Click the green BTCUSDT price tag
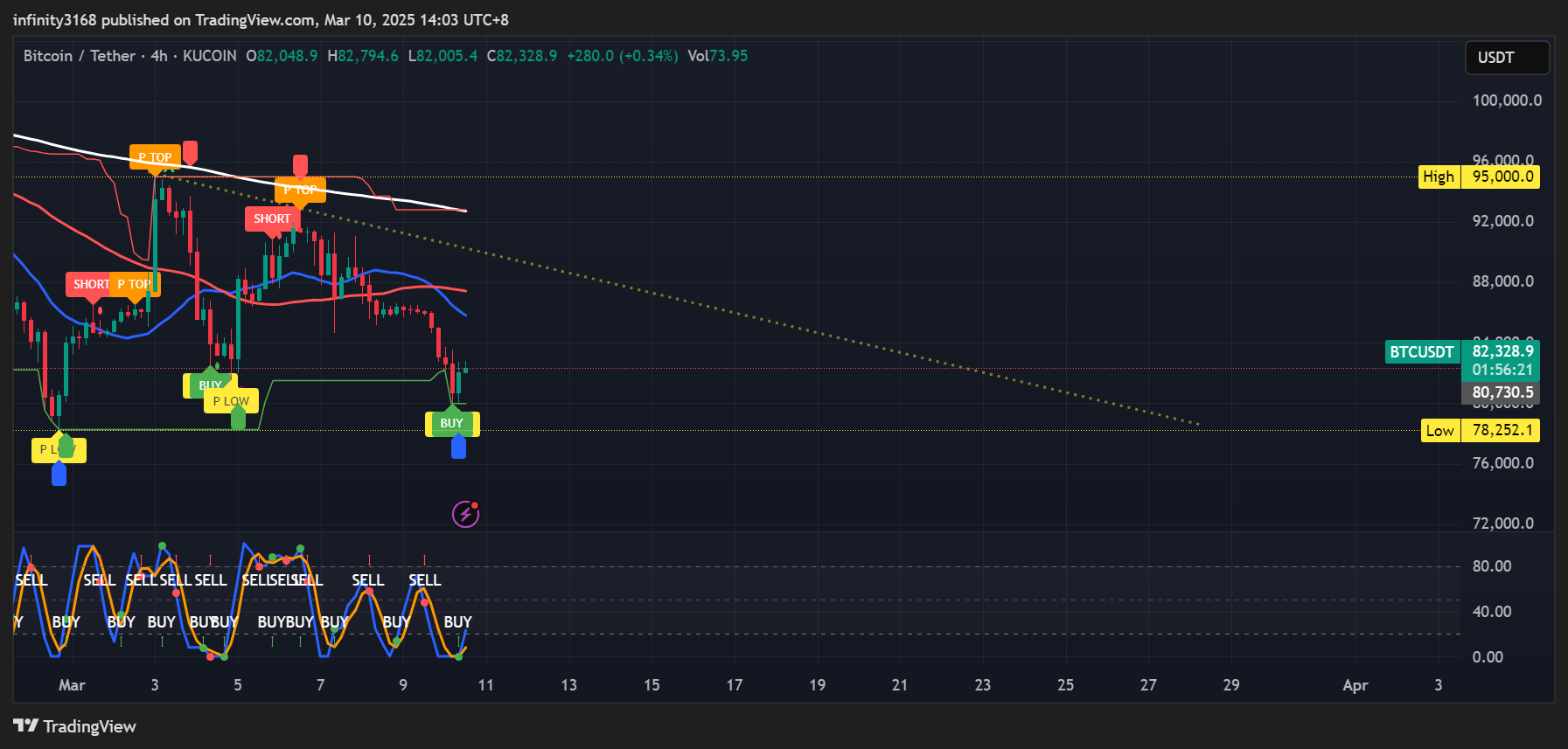The height and width of the screenshot is (749, 1568). pos(1422,352)
